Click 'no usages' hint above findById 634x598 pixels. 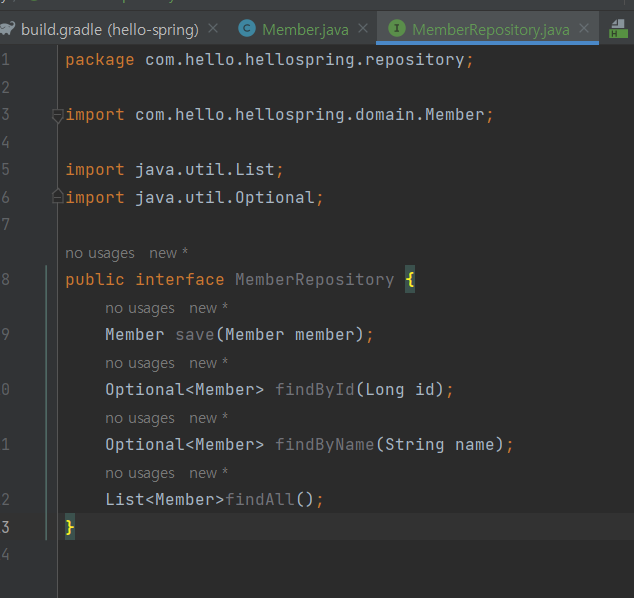(139, 363)
